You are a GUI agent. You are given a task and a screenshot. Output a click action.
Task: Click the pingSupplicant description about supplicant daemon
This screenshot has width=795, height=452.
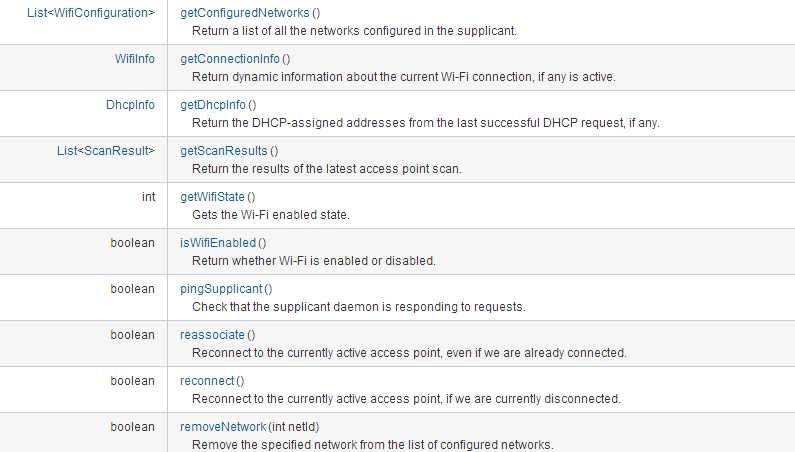[358, 306]
